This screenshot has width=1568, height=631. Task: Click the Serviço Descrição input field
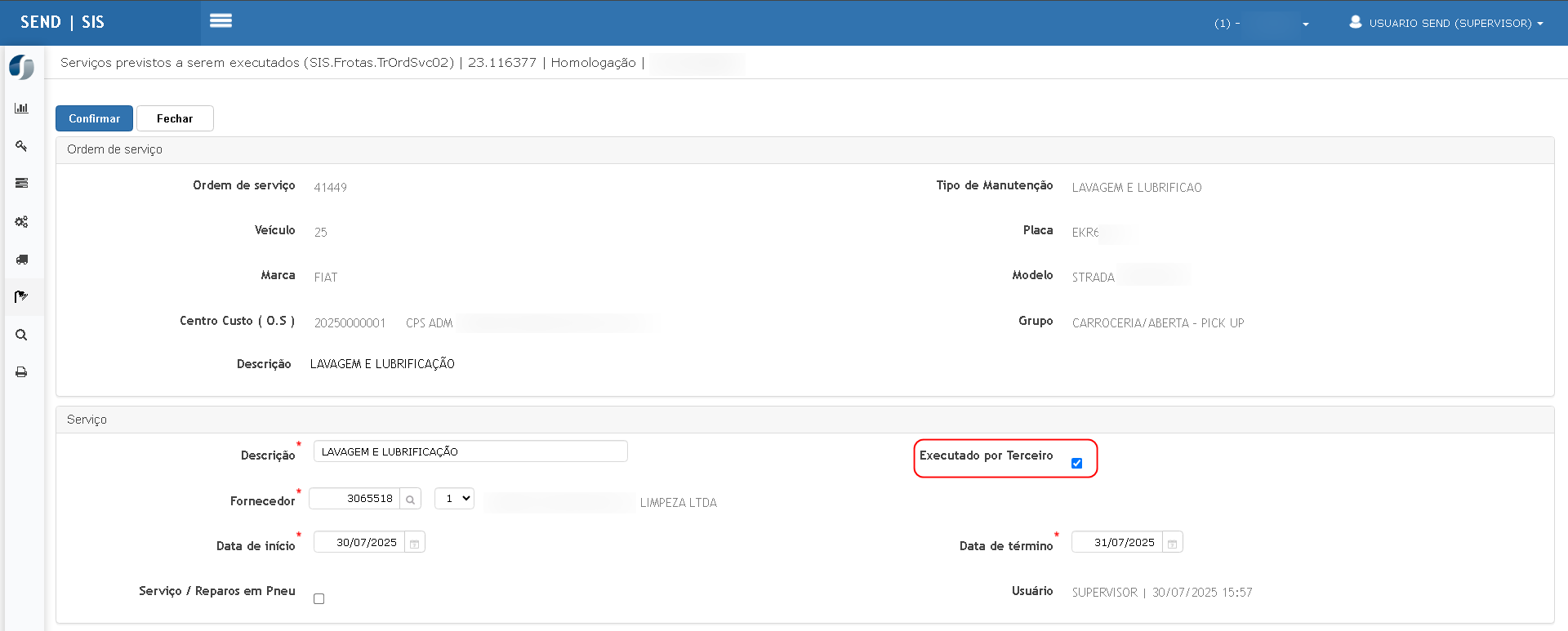(x=470, y=451)
